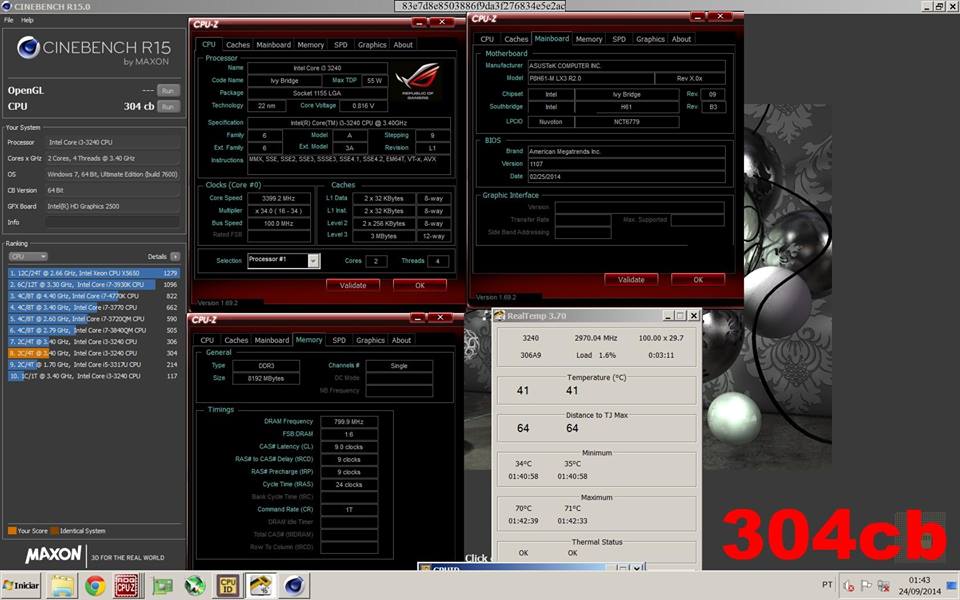The image size is (960, 600).
Task: Click the disconnected network tray icon
Action: coord(883,586)
